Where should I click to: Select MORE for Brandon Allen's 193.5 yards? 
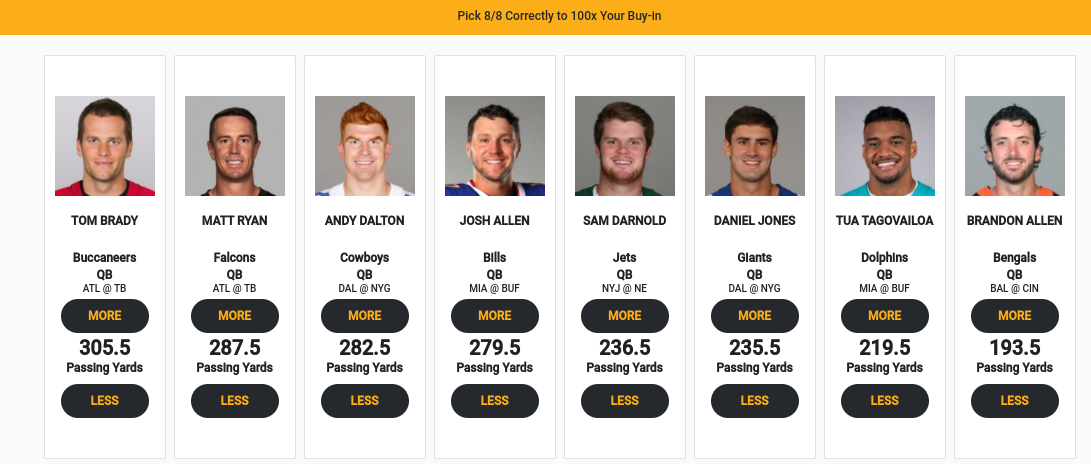pos(1015,315)
